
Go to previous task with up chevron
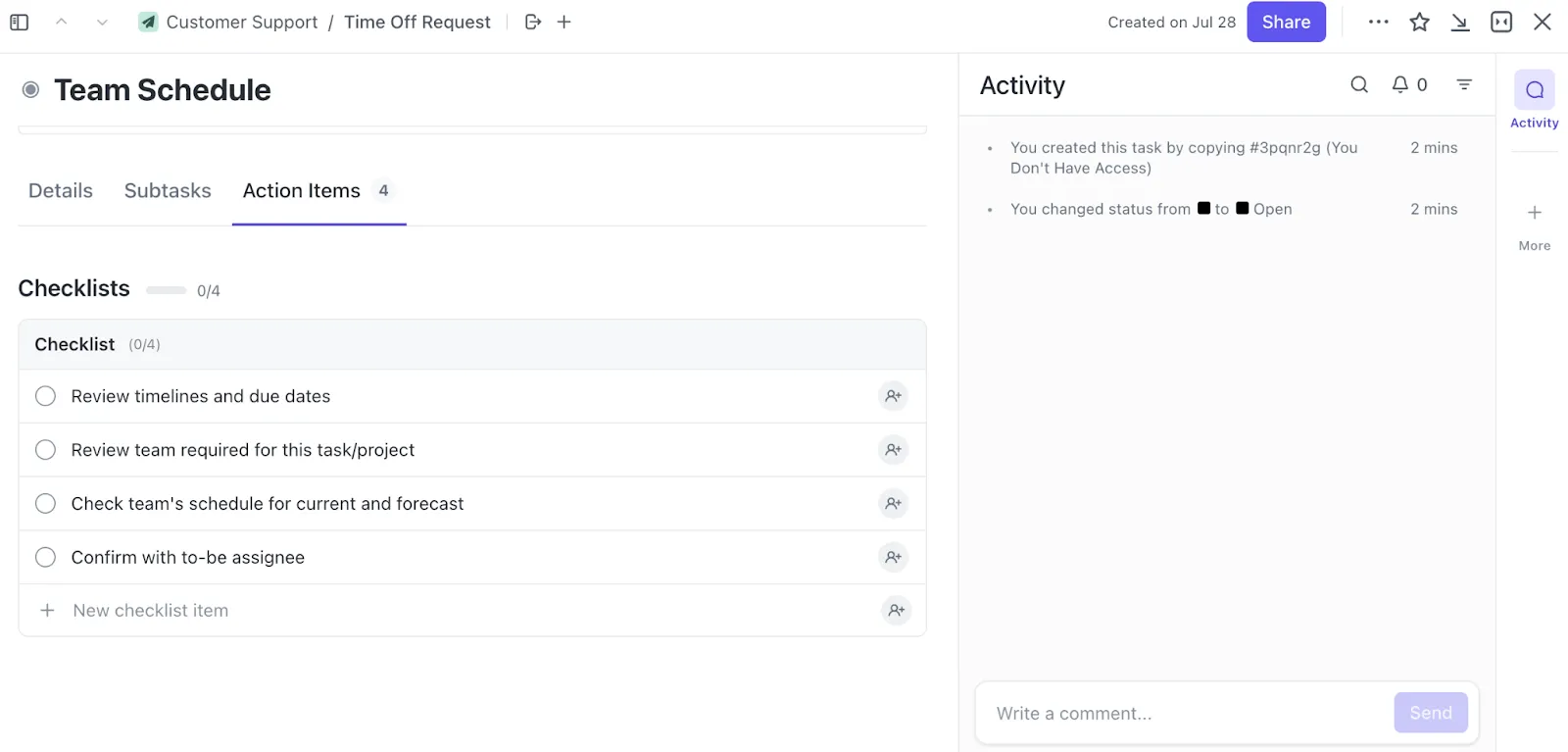61,22
